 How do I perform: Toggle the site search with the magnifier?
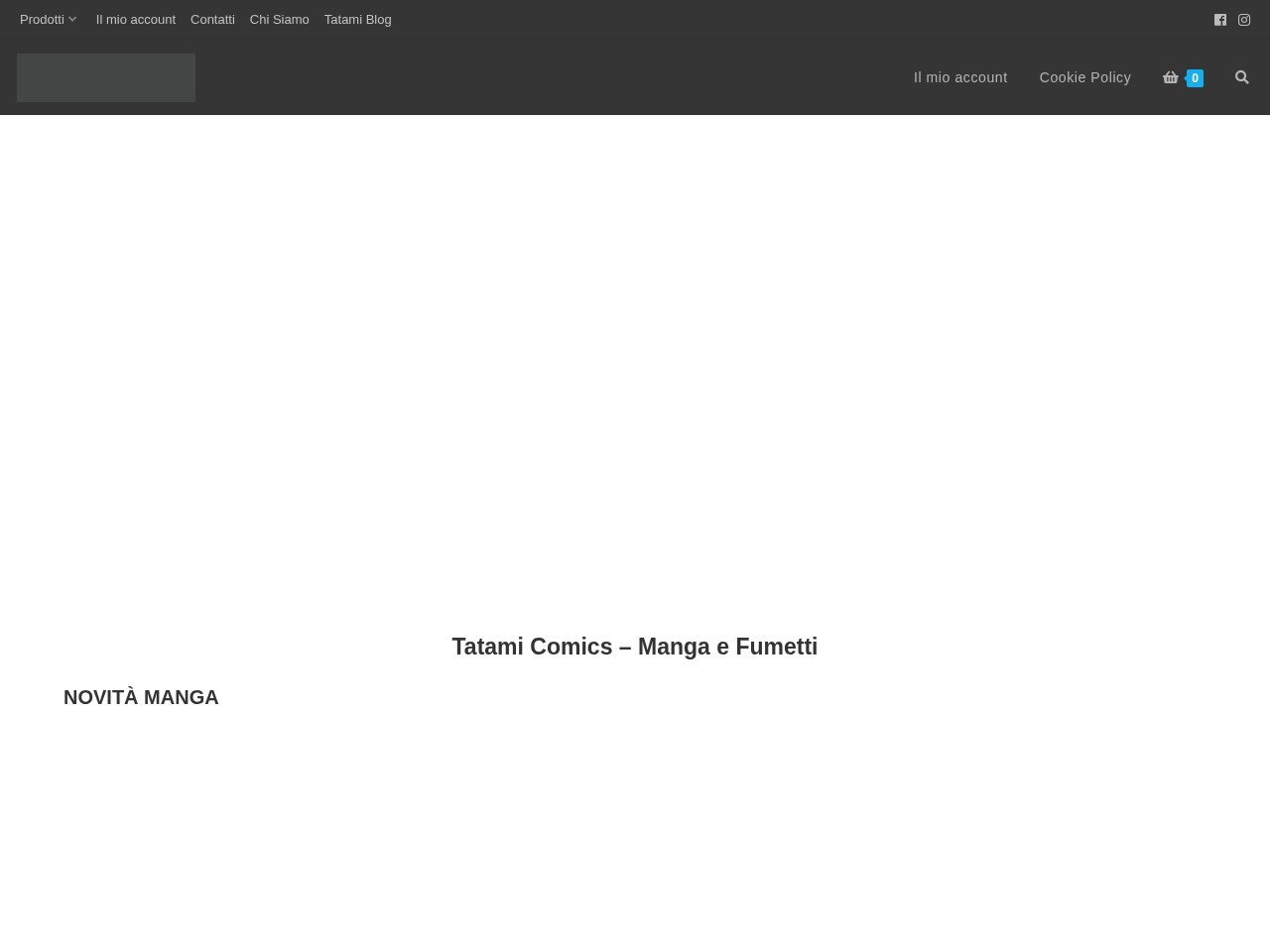[1241, 77]
